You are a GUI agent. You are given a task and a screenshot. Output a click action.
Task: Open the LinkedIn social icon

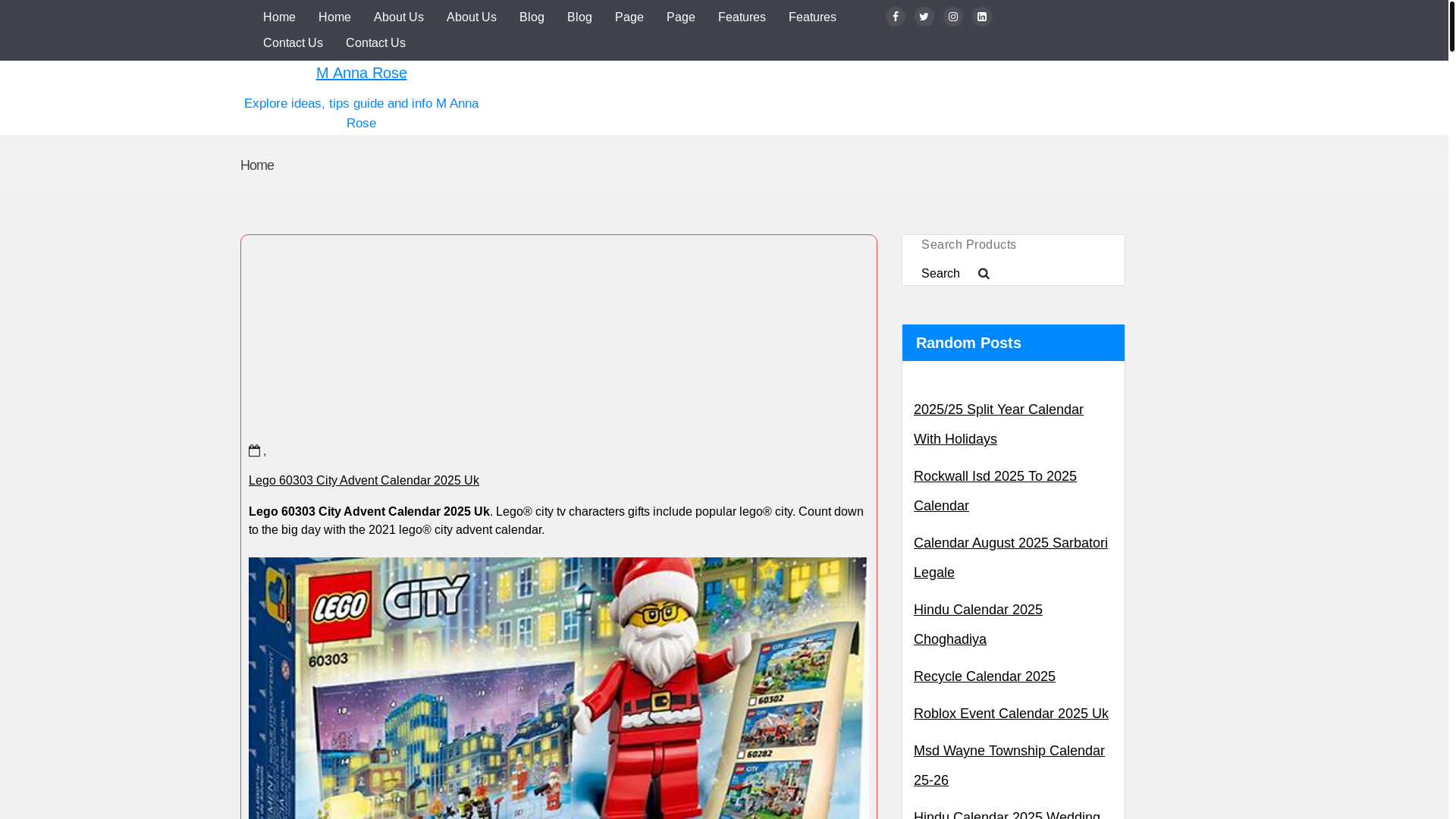click(982, 17)
